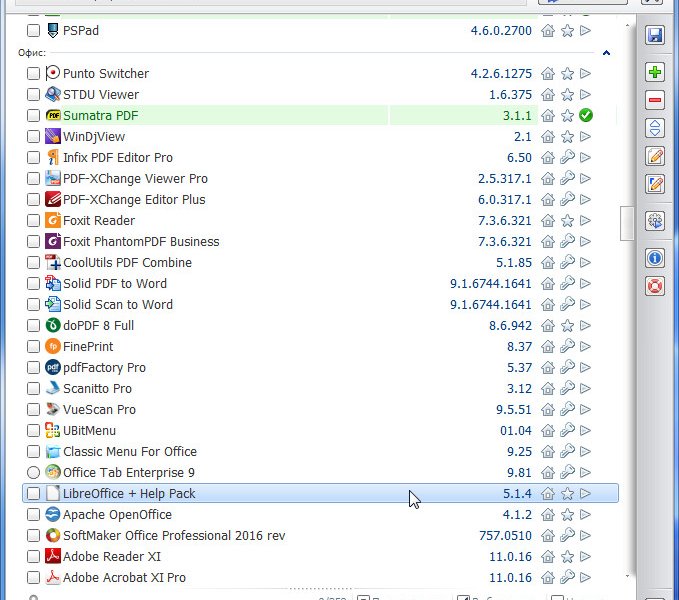The width and height of the screenshot is (679, 600).
Task: Click key icon for PDF-XChange Editor Plus
Action: tap(567, 200)
